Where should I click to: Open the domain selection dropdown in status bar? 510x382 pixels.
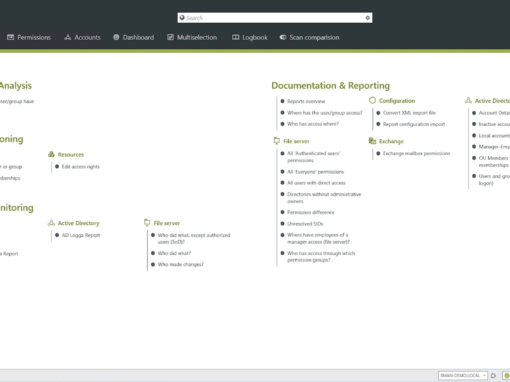tap(463, 375)
